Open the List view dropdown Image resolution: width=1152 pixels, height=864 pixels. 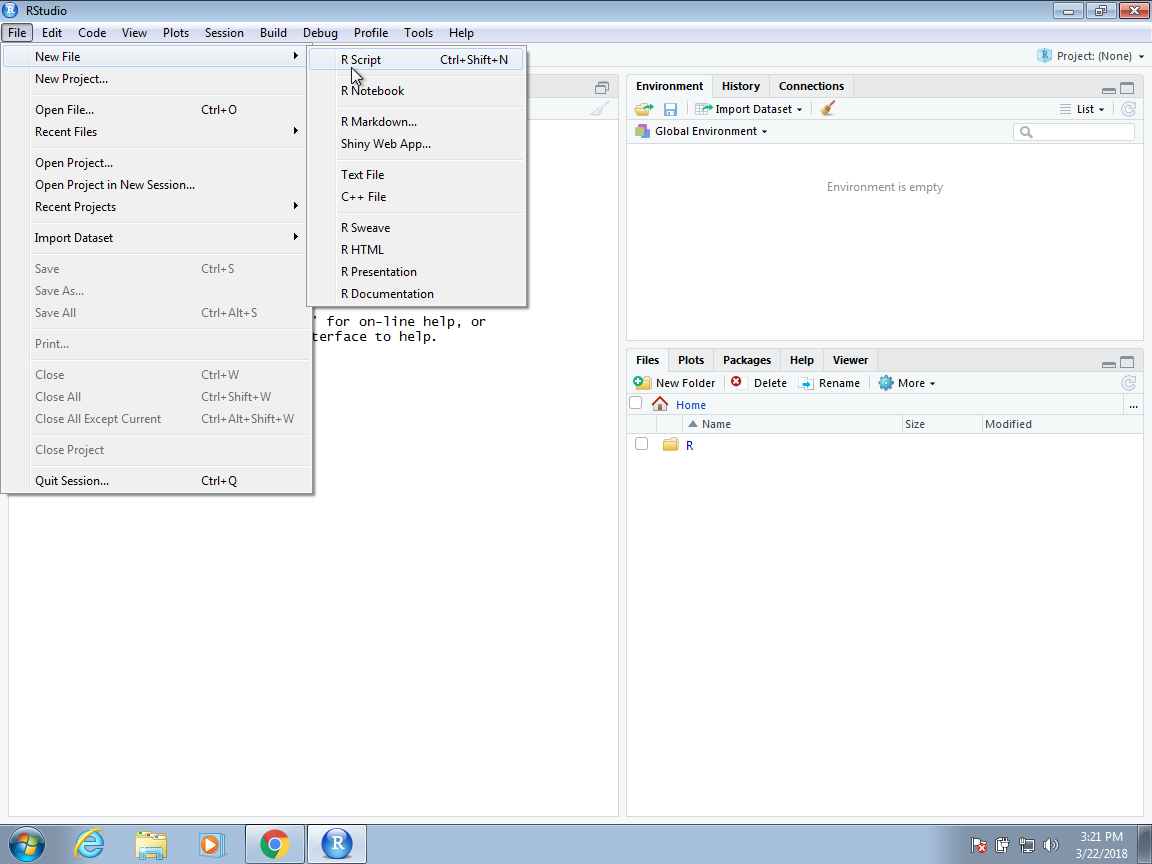point(1083,109)
